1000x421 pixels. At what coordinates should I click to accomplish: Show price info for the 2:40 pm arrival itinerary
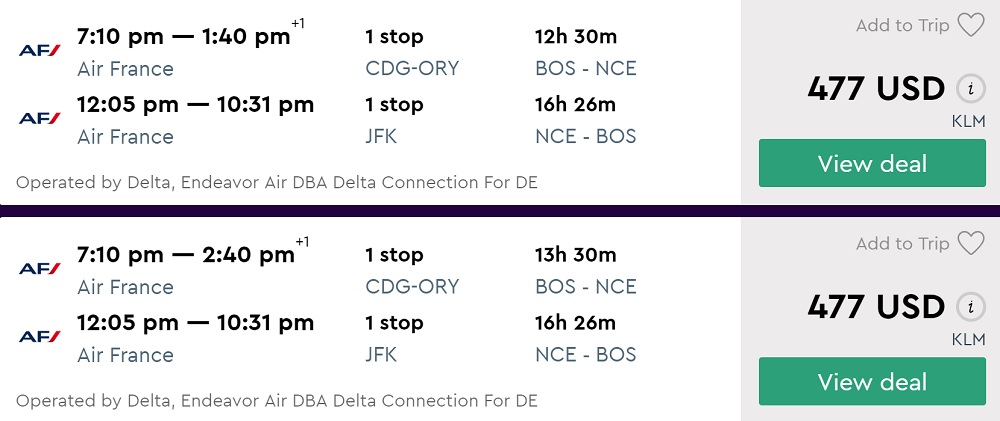[x=969, y=307]
